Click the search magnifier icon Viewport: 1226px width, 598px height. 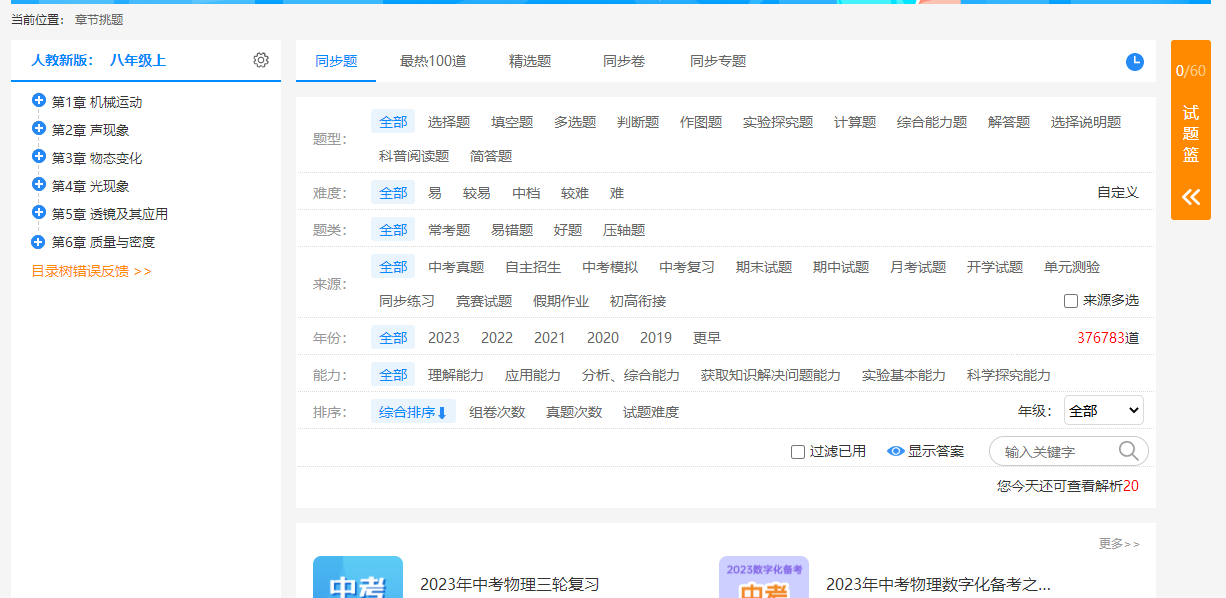1129,451
